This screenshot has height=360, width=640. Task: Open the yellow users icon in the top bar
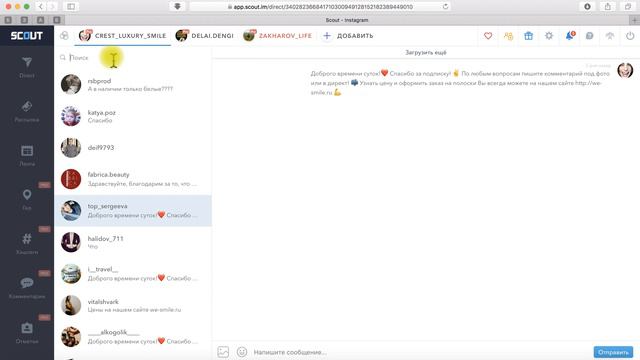[x=508, y=36]
